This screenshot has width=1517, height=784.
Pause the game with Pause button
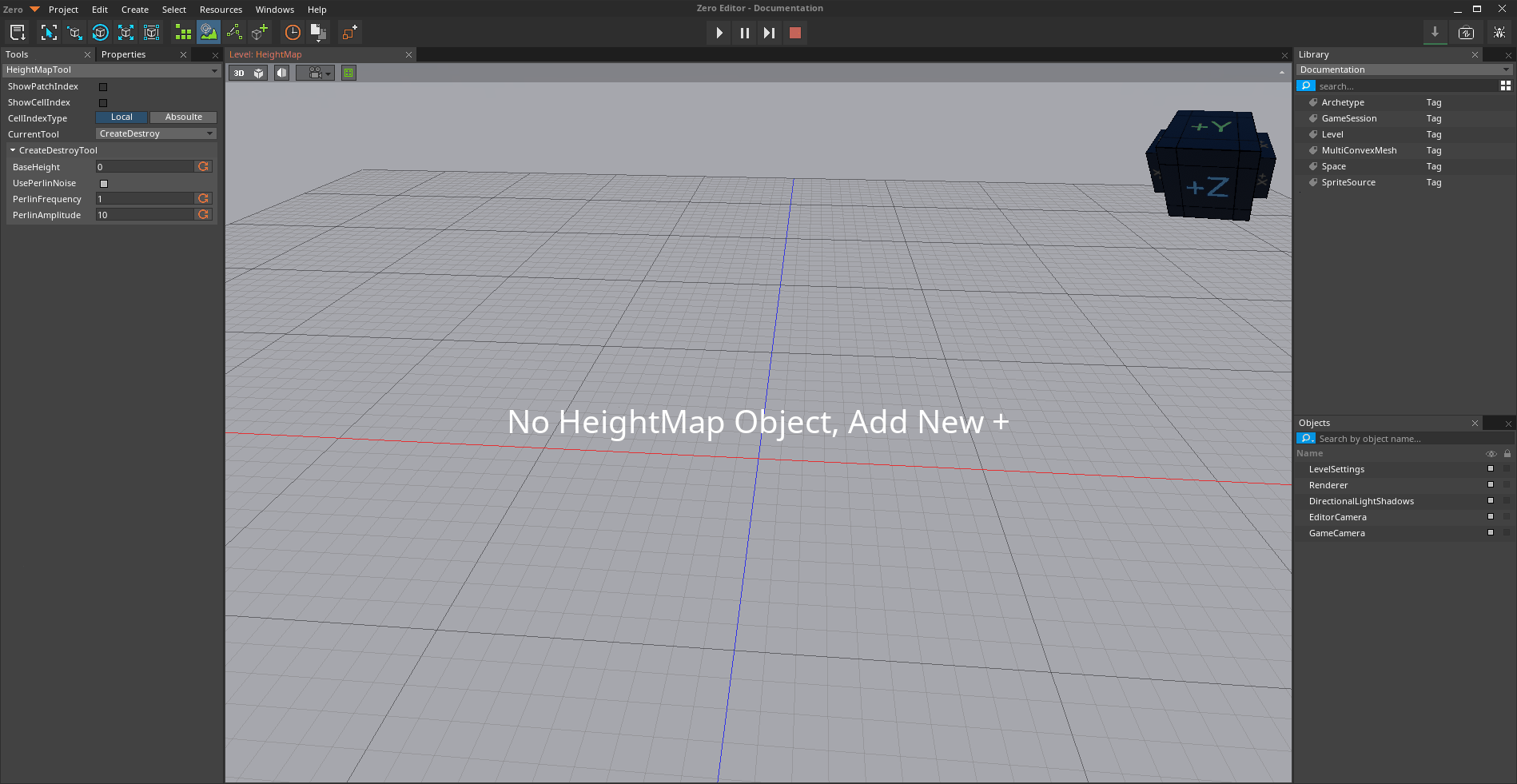pyautogui.click(x=744, y=33)
